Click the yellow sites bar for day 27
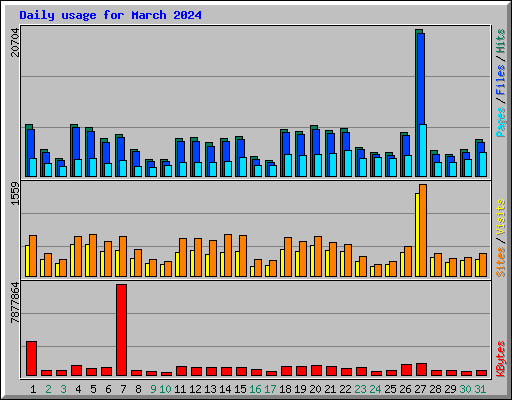 click(x=417, y=235)
